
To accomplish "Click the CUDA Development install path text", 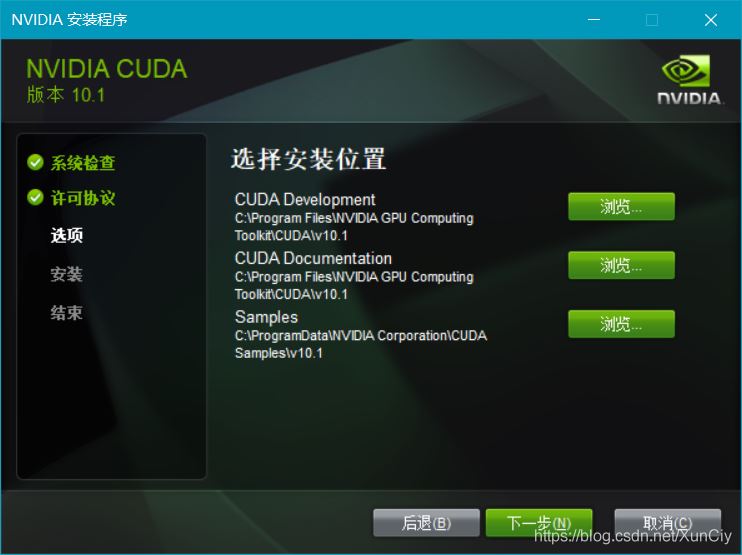I will coord(354,227).
